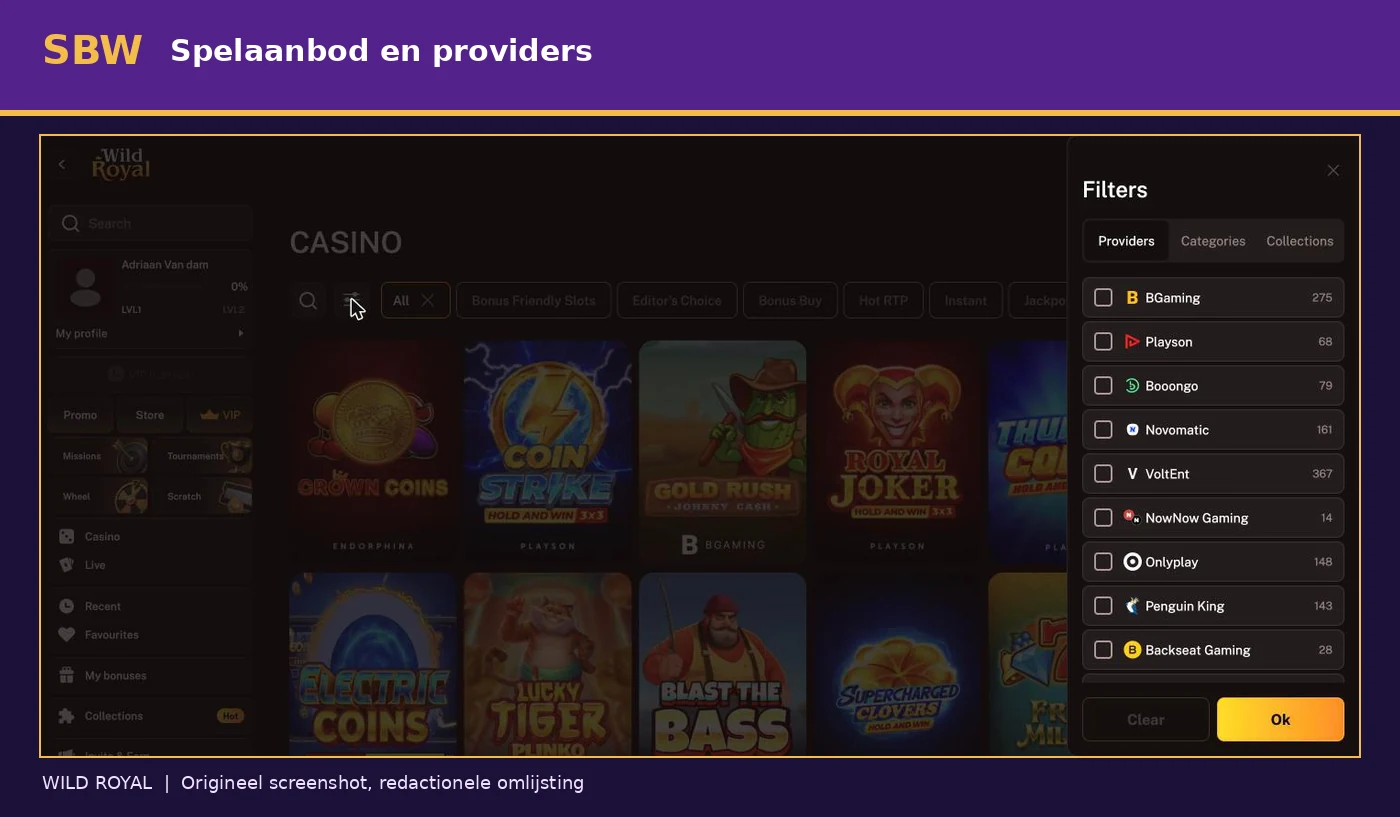Open the Promo tab in sidebar
The height and width of the screenshot is (817, 1400).
(x=80, y=415)
